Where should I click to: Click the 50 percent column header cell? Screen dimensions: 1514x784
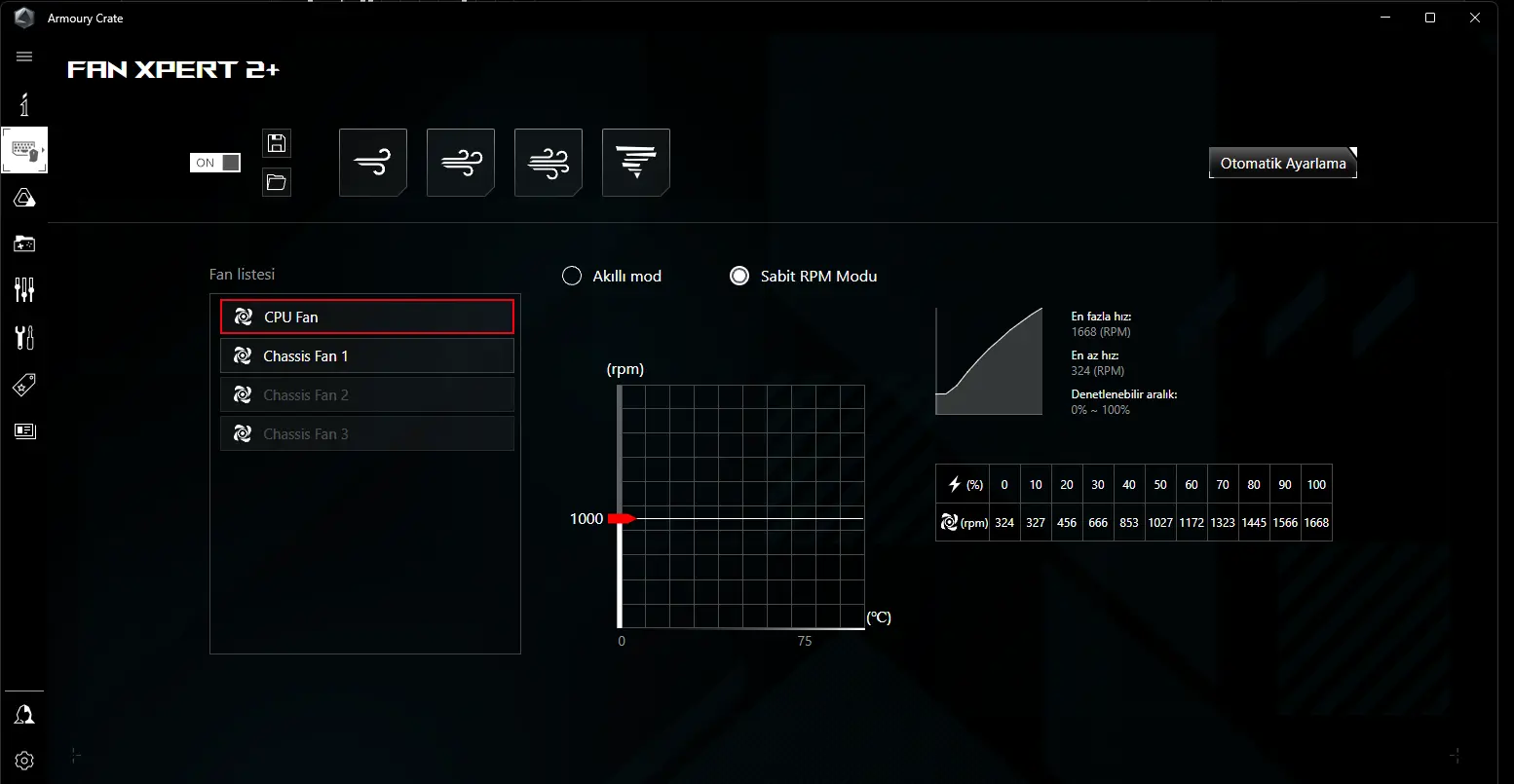(1160, 484)
